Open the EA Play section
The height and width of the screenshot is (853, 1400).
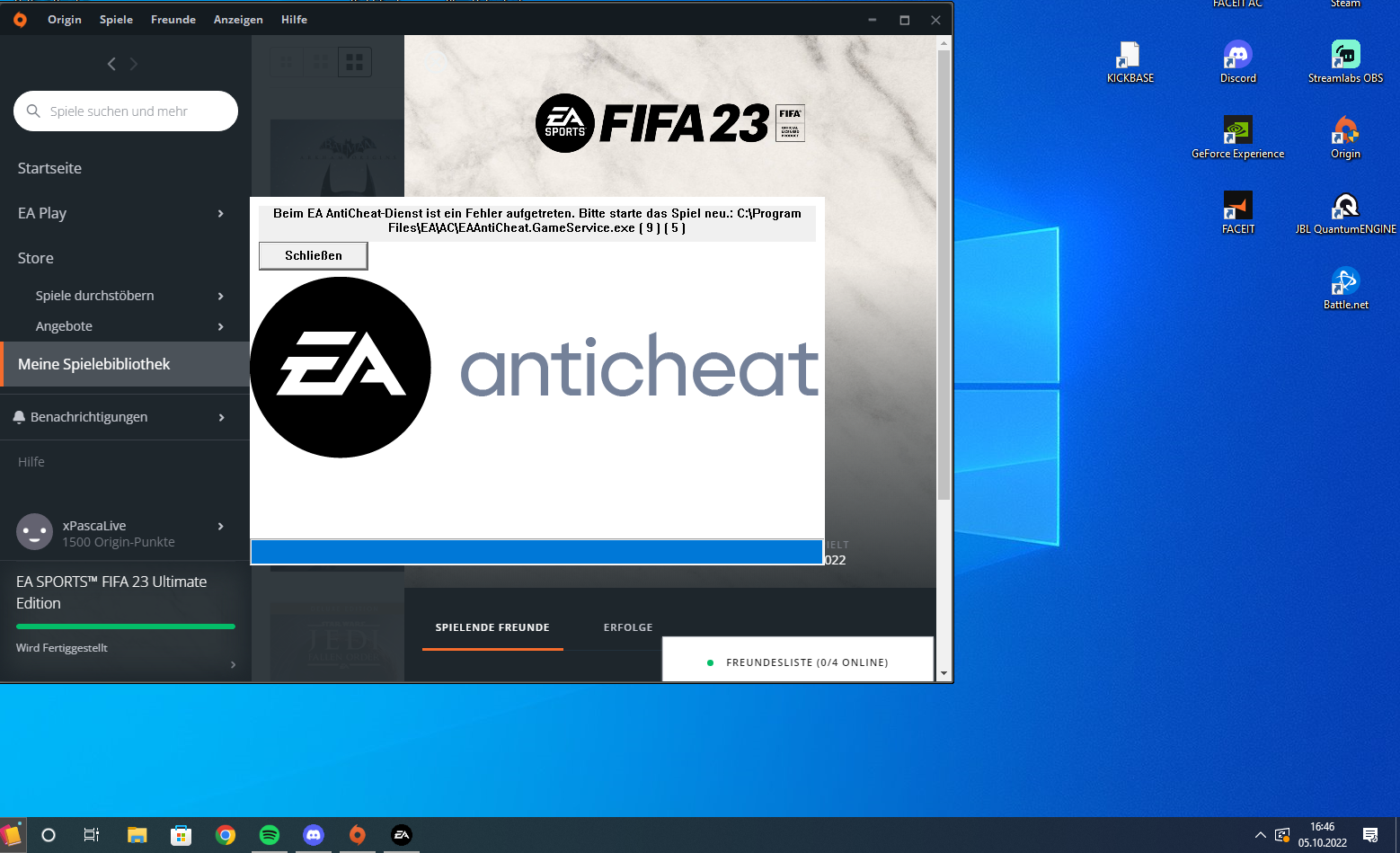tap(42, 213)
